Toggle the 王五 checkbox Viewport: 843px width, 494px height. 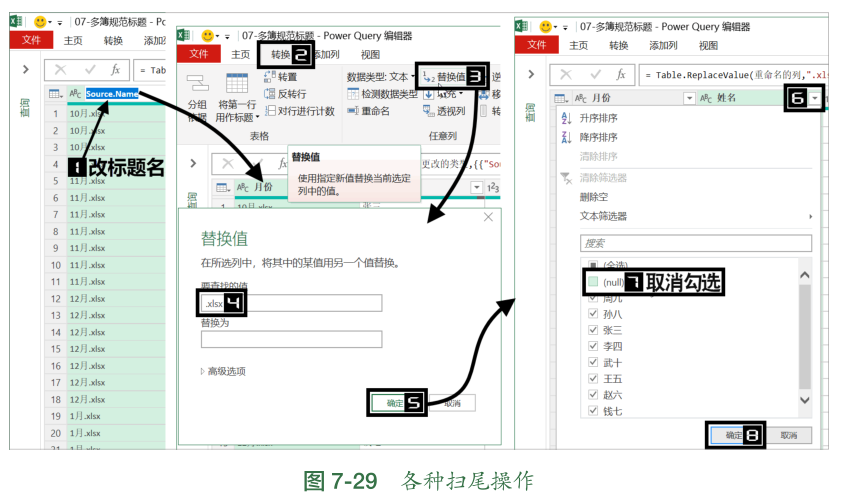(593, 378)
